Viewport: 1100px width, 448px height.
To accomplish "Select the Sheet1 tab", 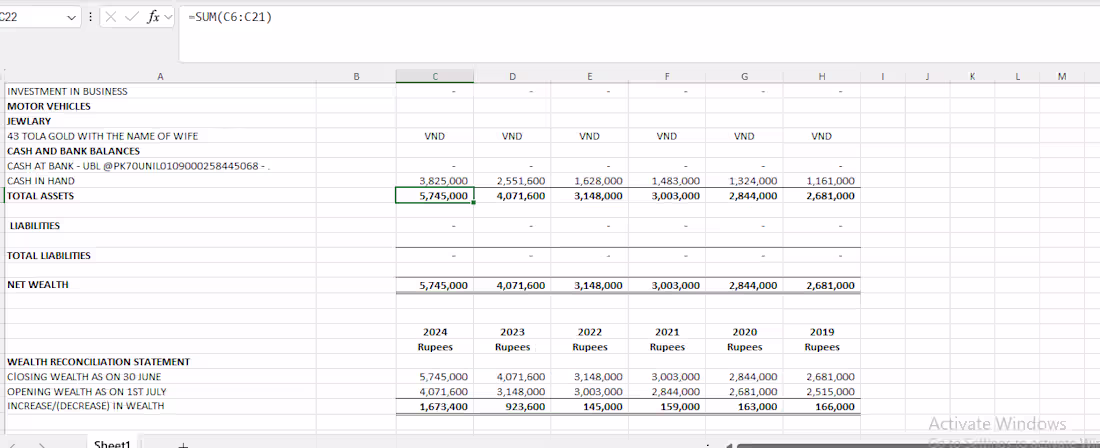I will [x=112, y=444].
